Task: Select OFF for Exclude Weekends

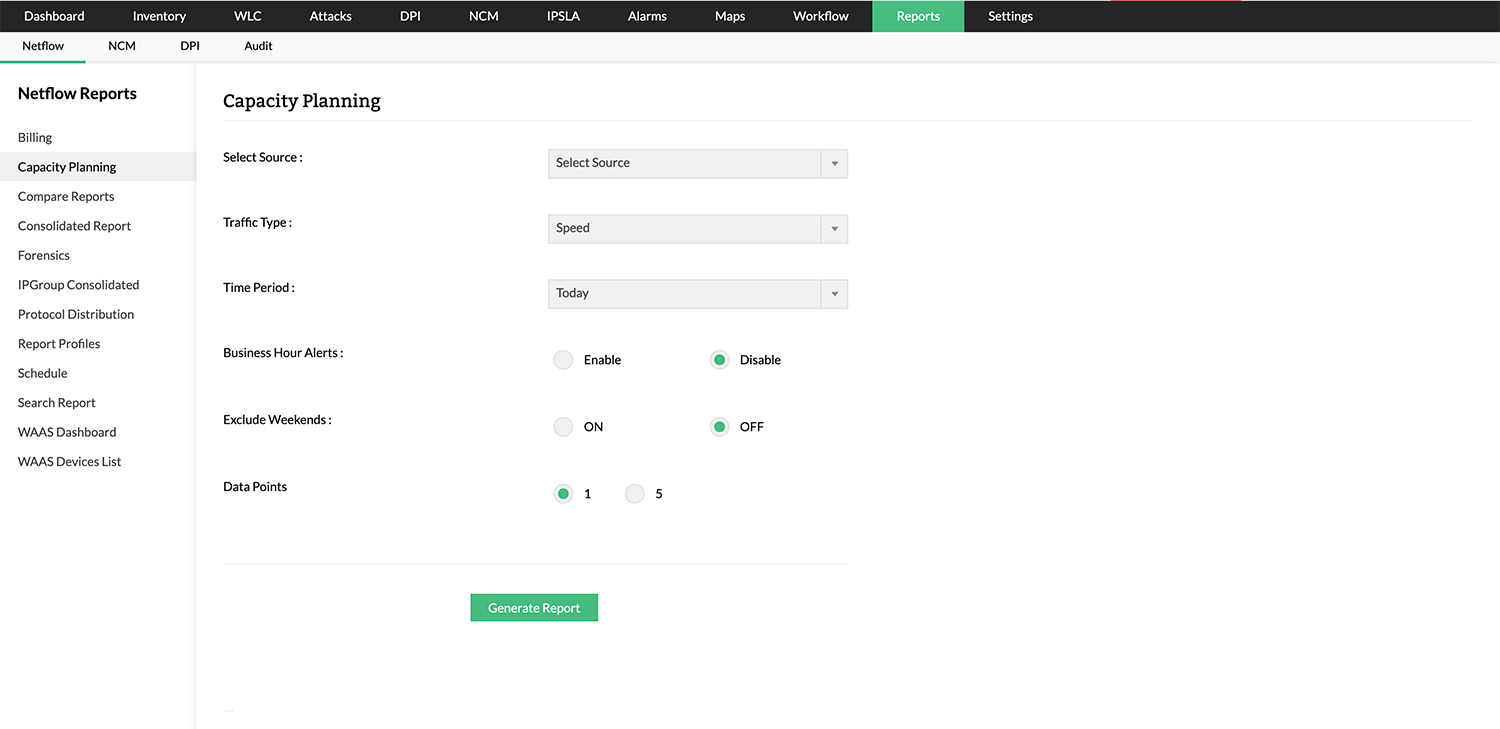Action: click(x=719, y=427)
